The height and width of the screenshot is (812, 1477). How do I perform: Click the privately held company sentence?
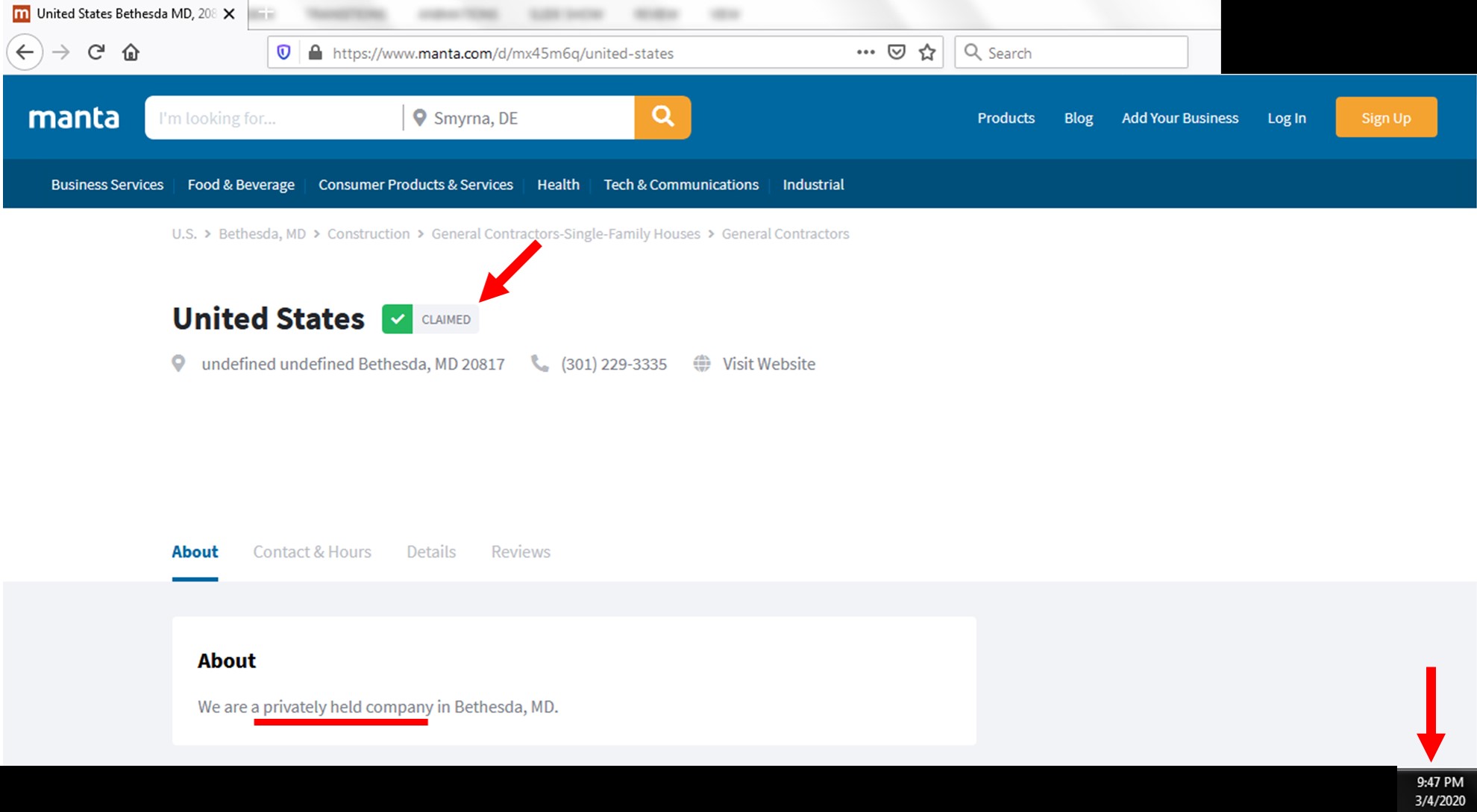377,706
